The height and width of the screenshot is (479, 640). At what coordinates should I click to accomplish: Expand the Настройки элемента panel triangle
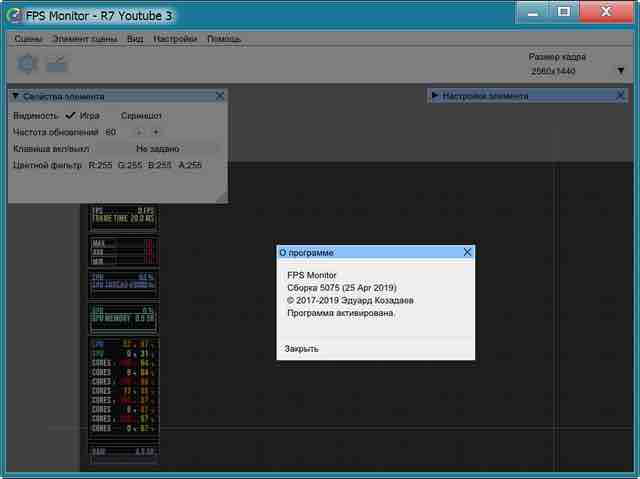(x=435, y=96)
